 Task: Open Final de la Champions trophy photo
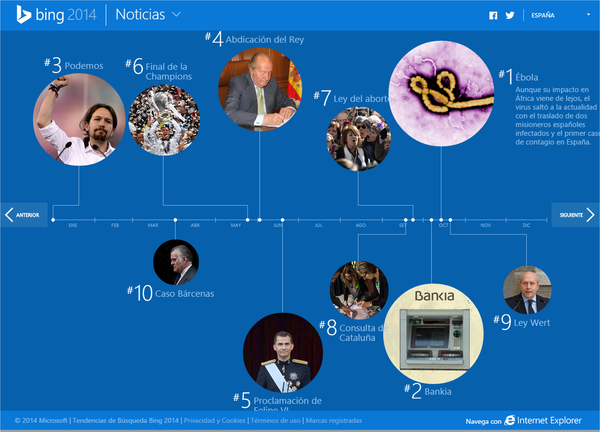click(164, 120)
